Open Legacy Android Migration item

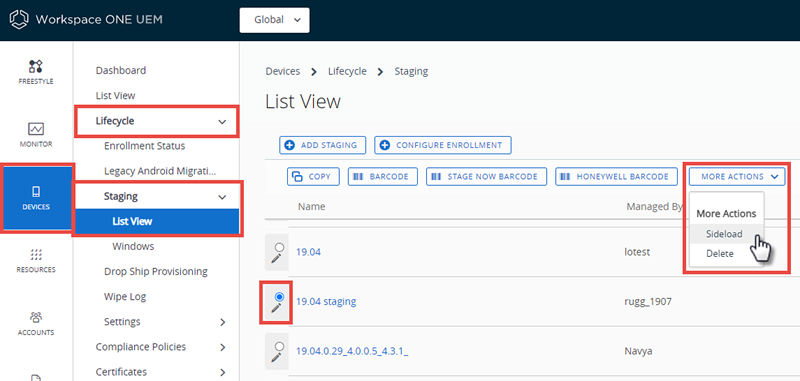pyautogui.click(x=160, y=171)
